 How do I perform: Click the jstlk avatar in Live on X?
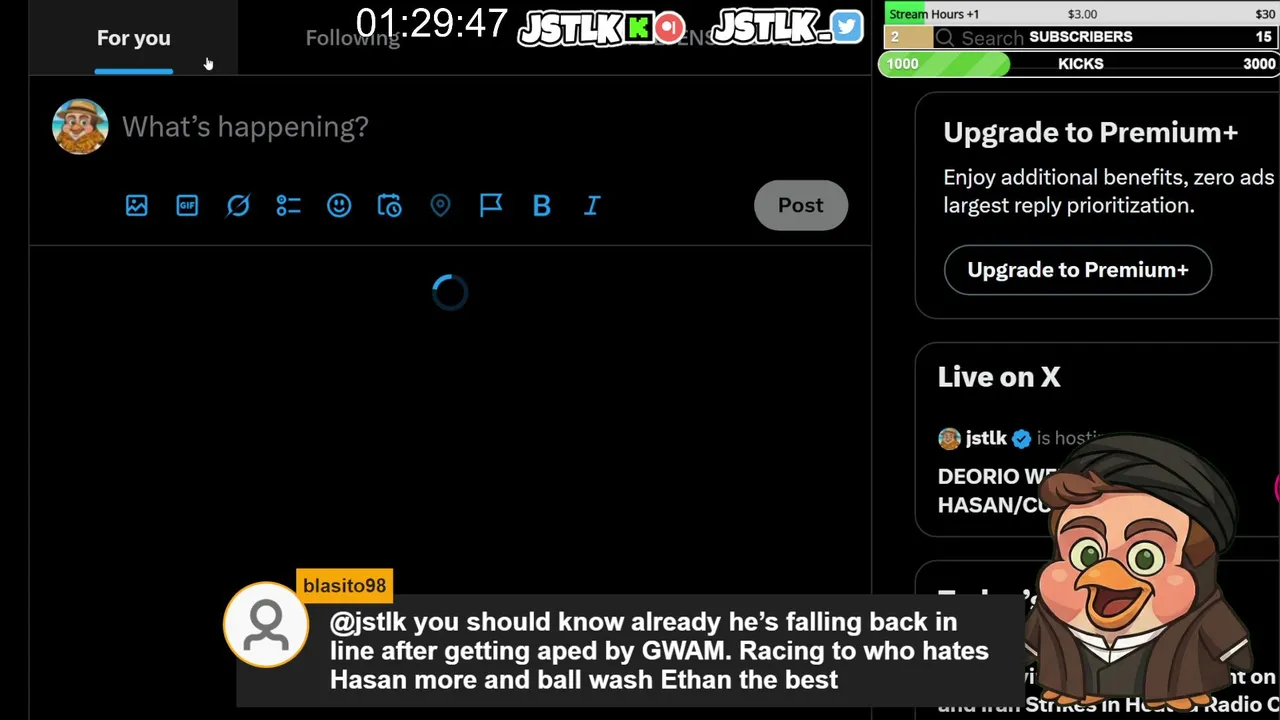pos(949,438)
